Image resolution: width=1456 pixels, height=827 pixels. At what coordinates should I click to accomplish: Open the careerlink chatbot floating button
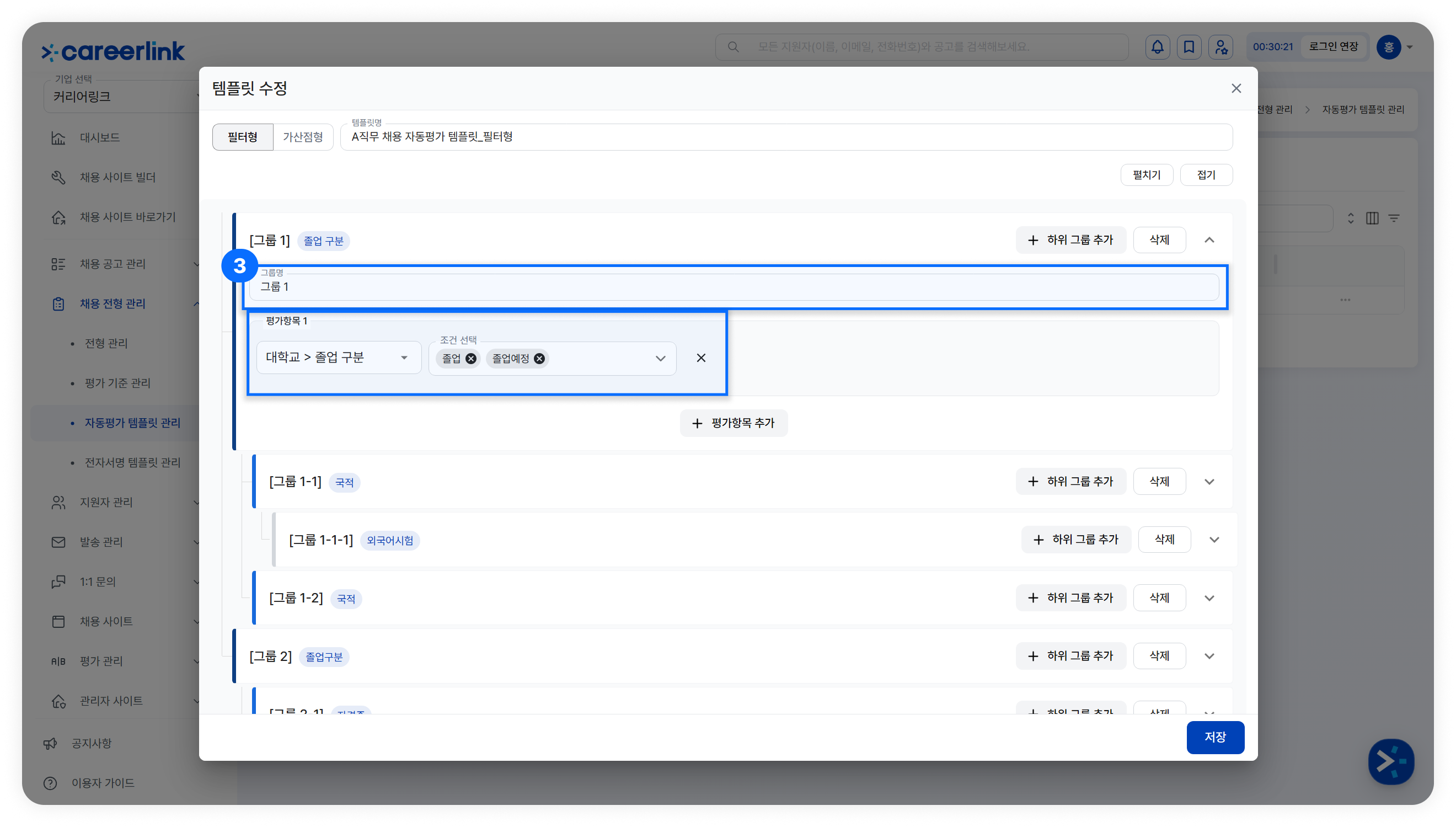(x=1391, y=761)
